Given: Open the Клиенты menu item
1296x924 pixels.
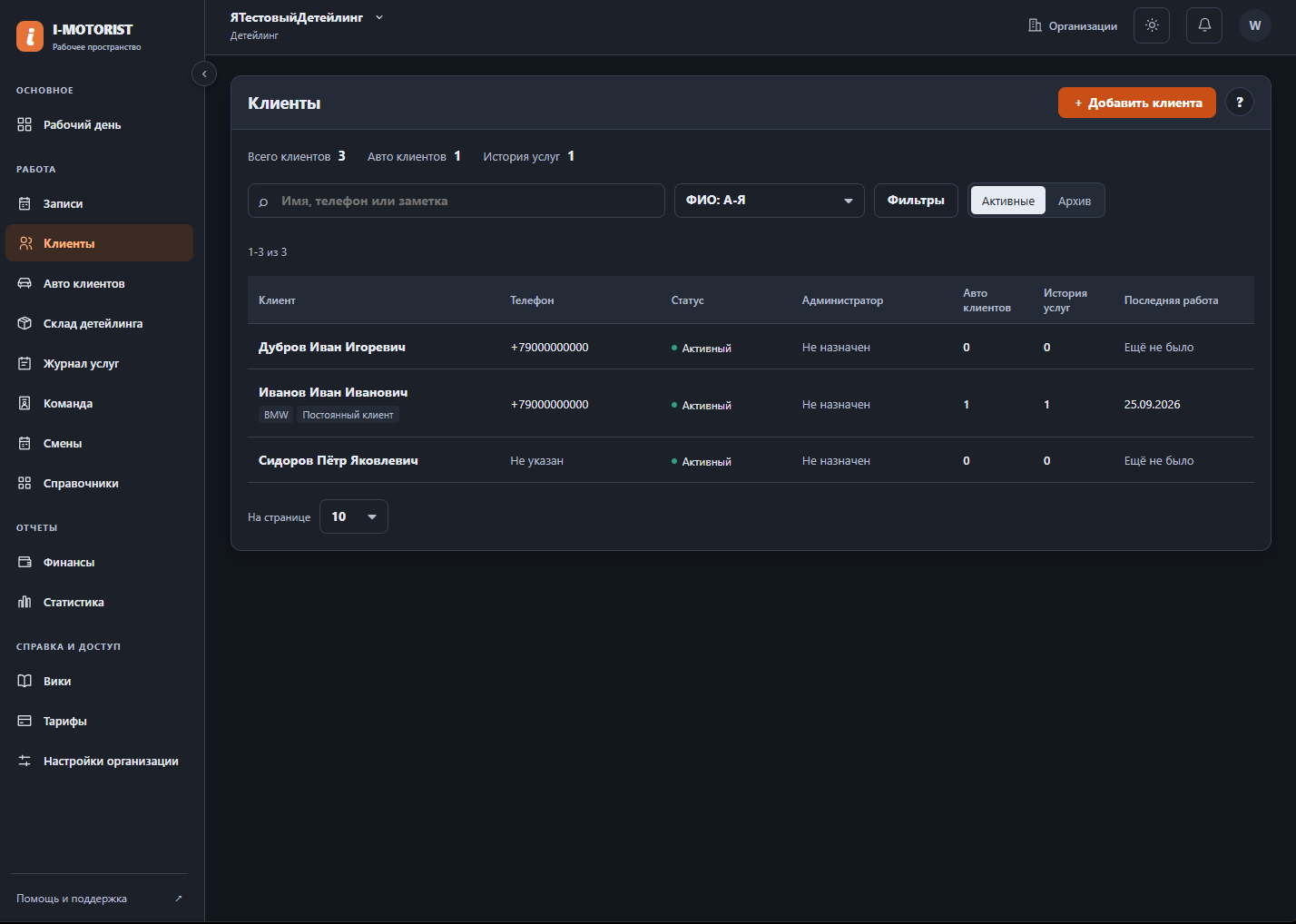Looking at the screenshot, I should (100, 243).
